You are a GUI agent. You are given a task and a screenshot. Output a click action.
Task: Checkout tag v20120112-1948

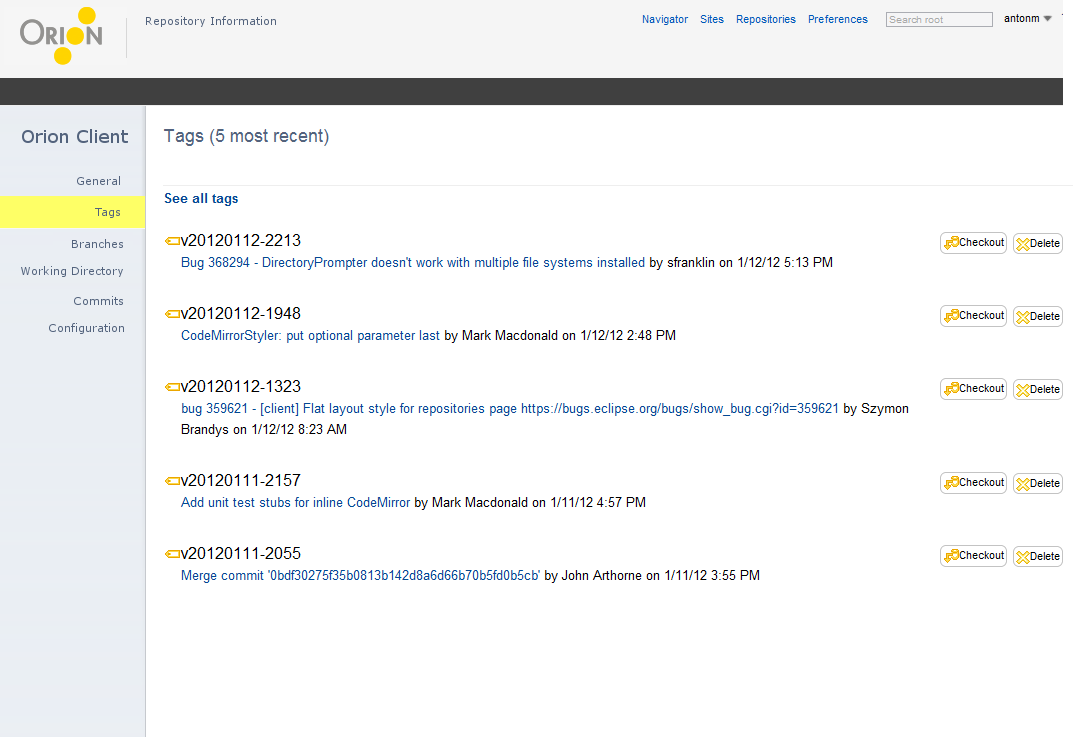973,316
